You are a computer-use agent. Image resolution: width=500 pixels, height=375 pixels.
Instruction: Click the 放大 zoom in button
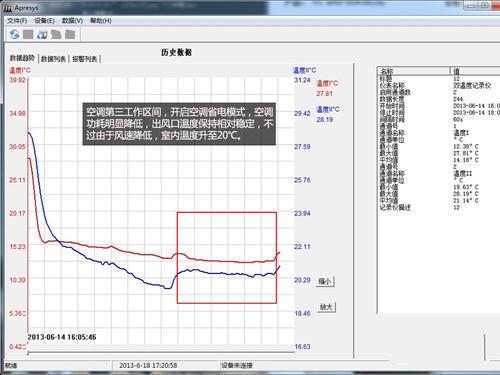pyautogui.click(x=326, y=307)
